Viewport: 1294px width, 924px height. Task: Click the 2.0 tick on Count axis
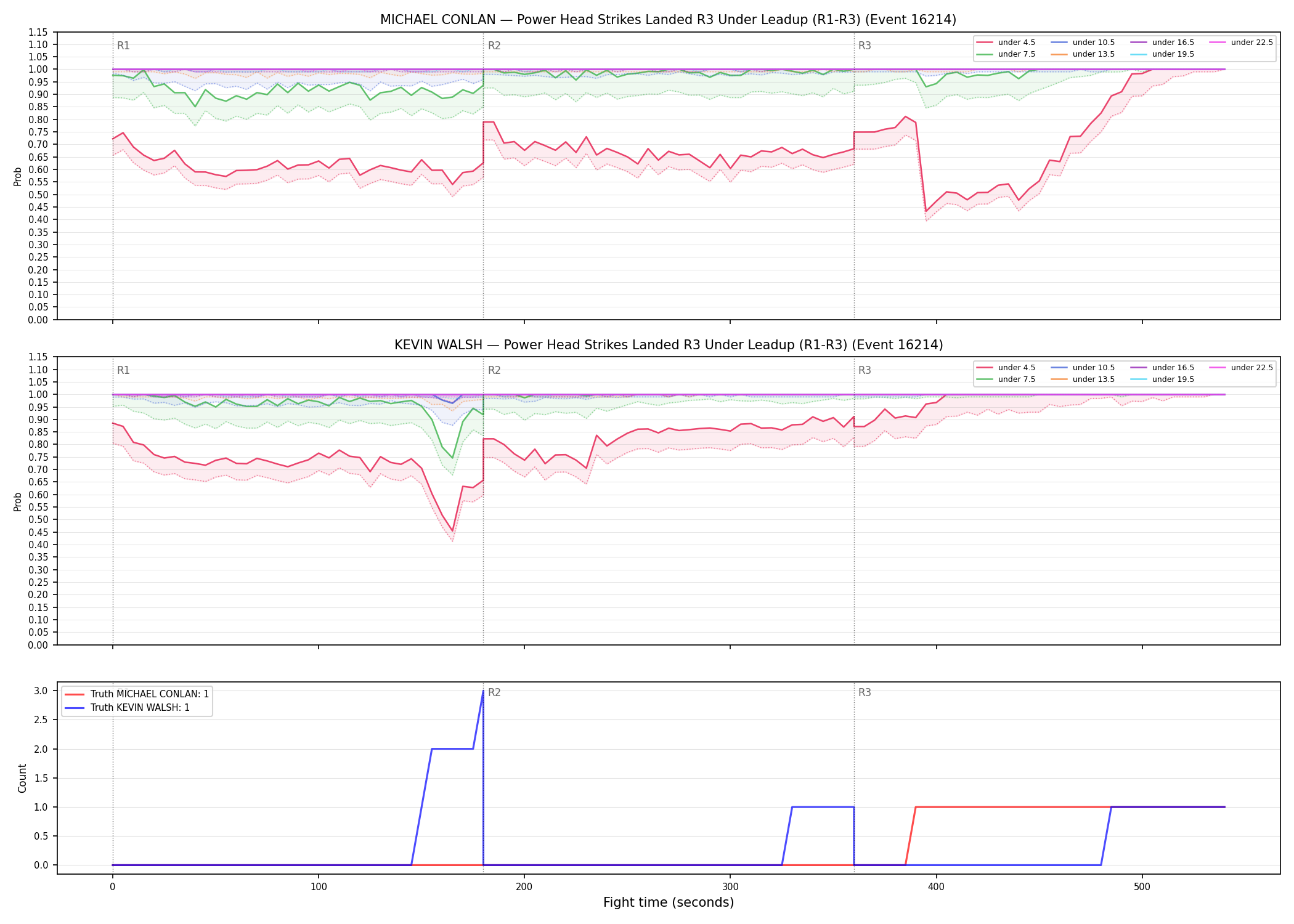(41, 749)
